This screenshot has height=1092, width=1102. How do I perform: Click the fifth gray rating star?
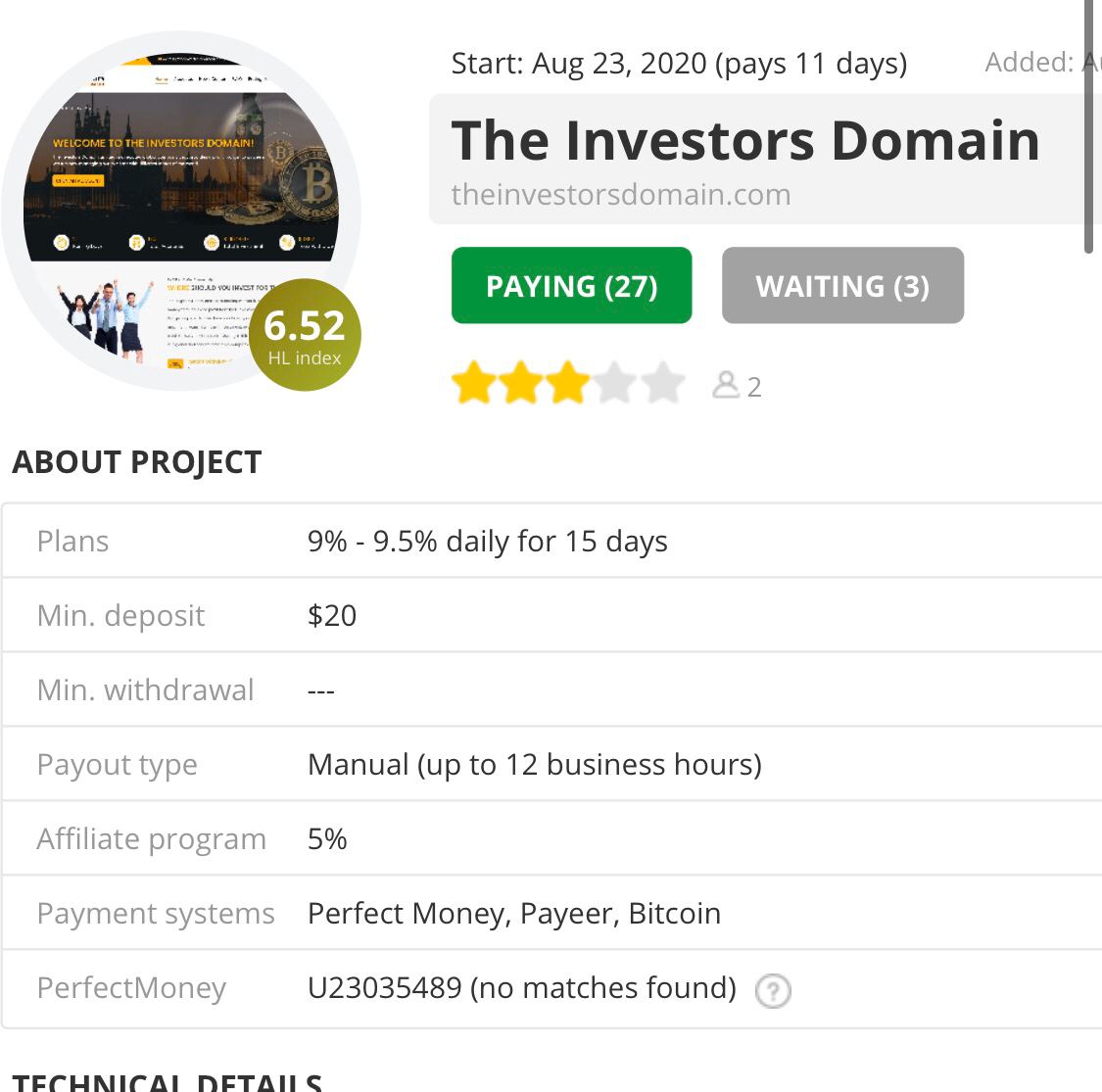(x=662, y=383)
